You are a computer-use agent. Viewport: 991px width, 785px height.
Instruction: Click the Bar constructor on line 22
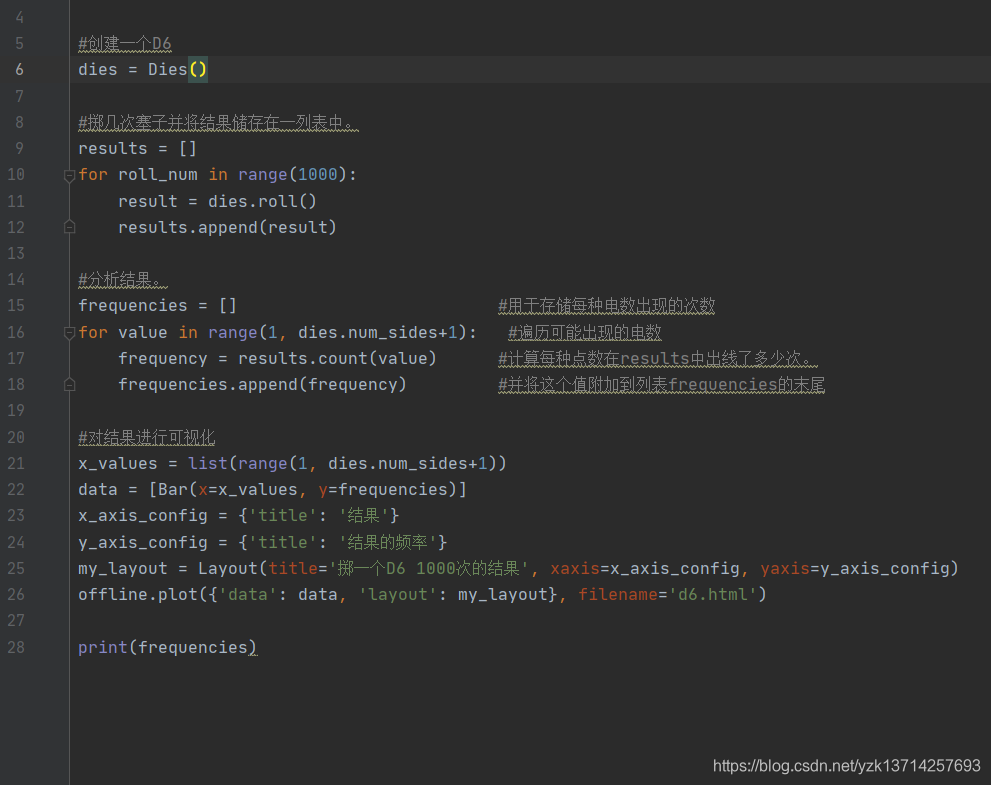tap(159, 489)
